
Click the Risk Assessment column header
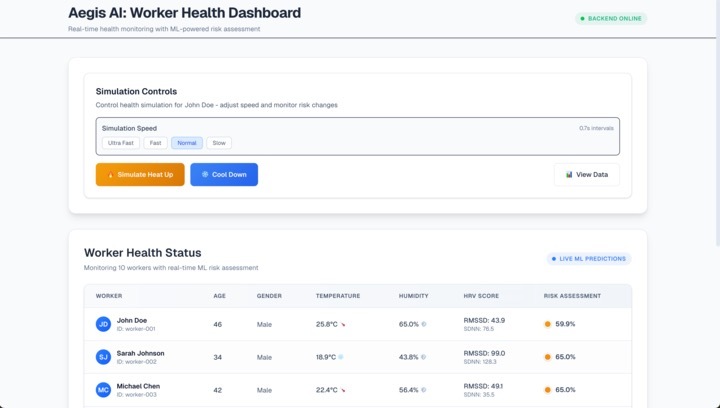coord(572,296)
